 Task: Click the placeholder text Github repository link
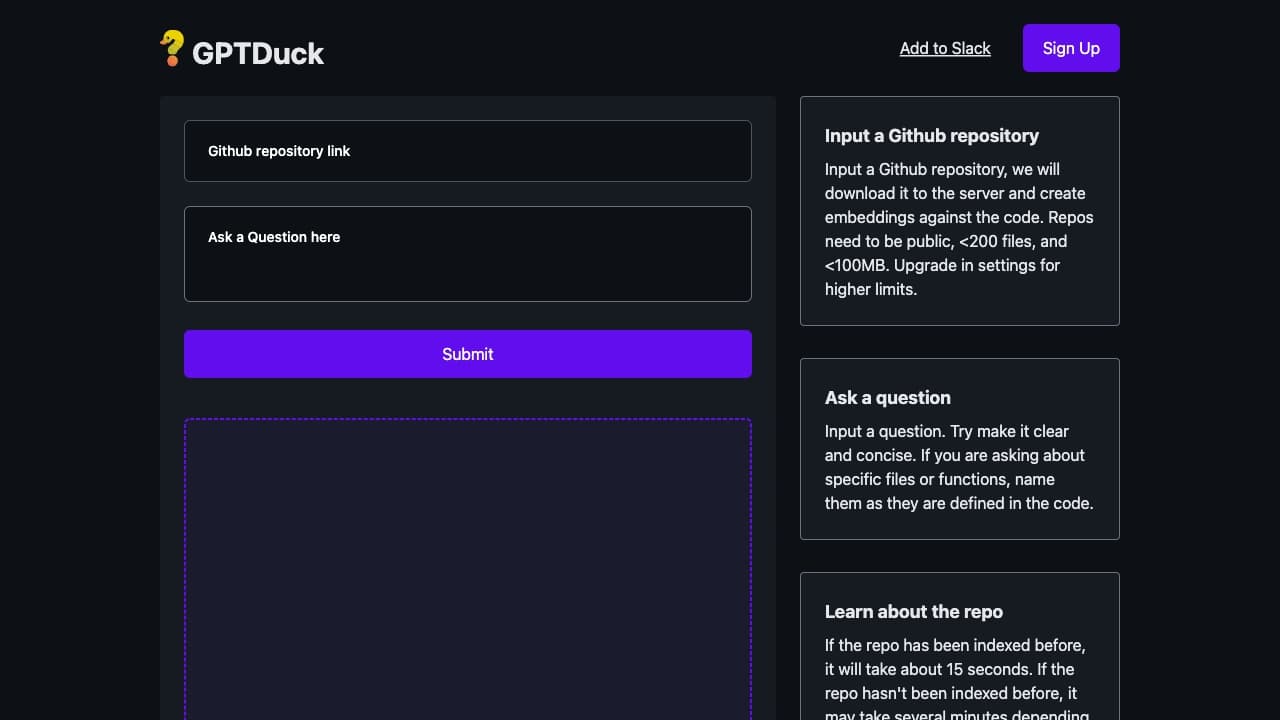click(x=278, y=151)
